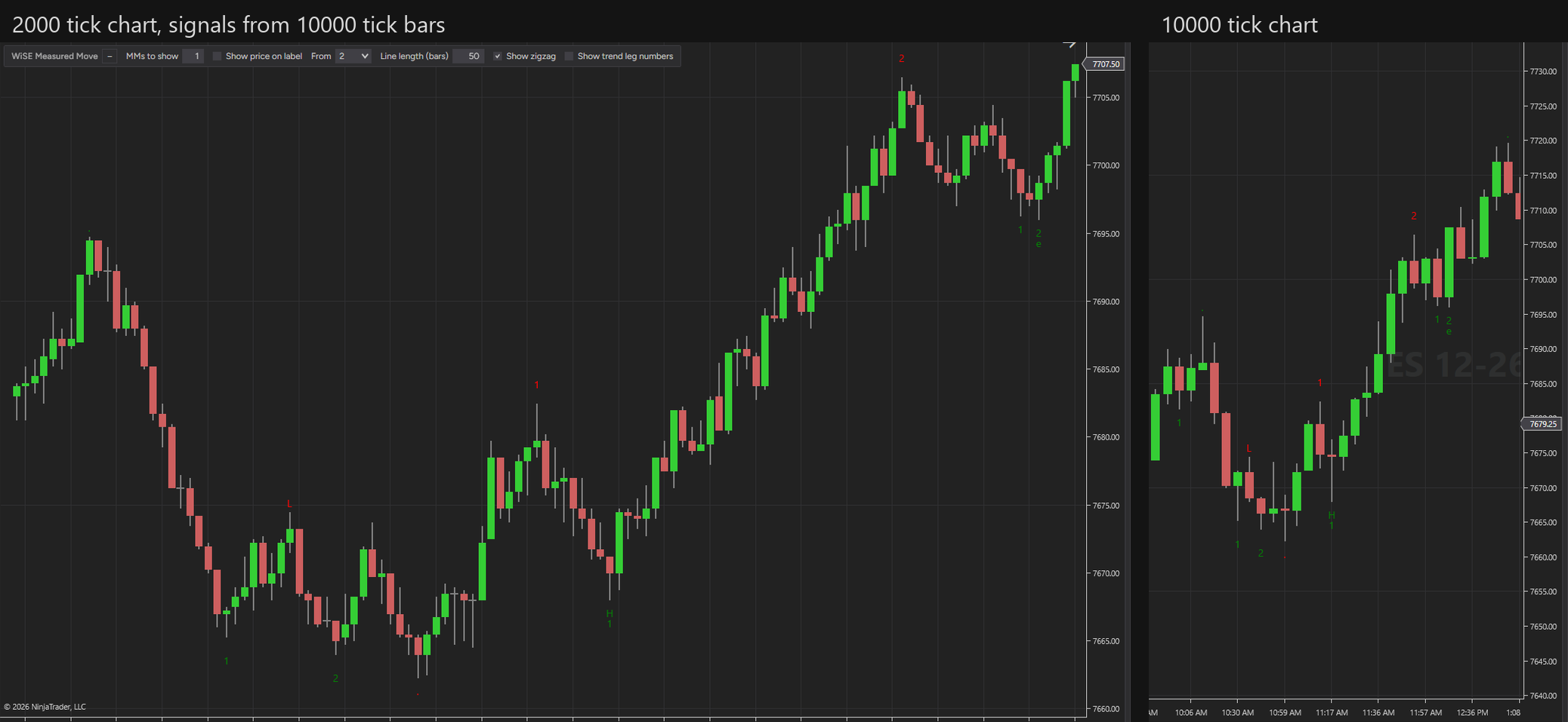Click the 11:17 AM time label

click(1332, 712)
